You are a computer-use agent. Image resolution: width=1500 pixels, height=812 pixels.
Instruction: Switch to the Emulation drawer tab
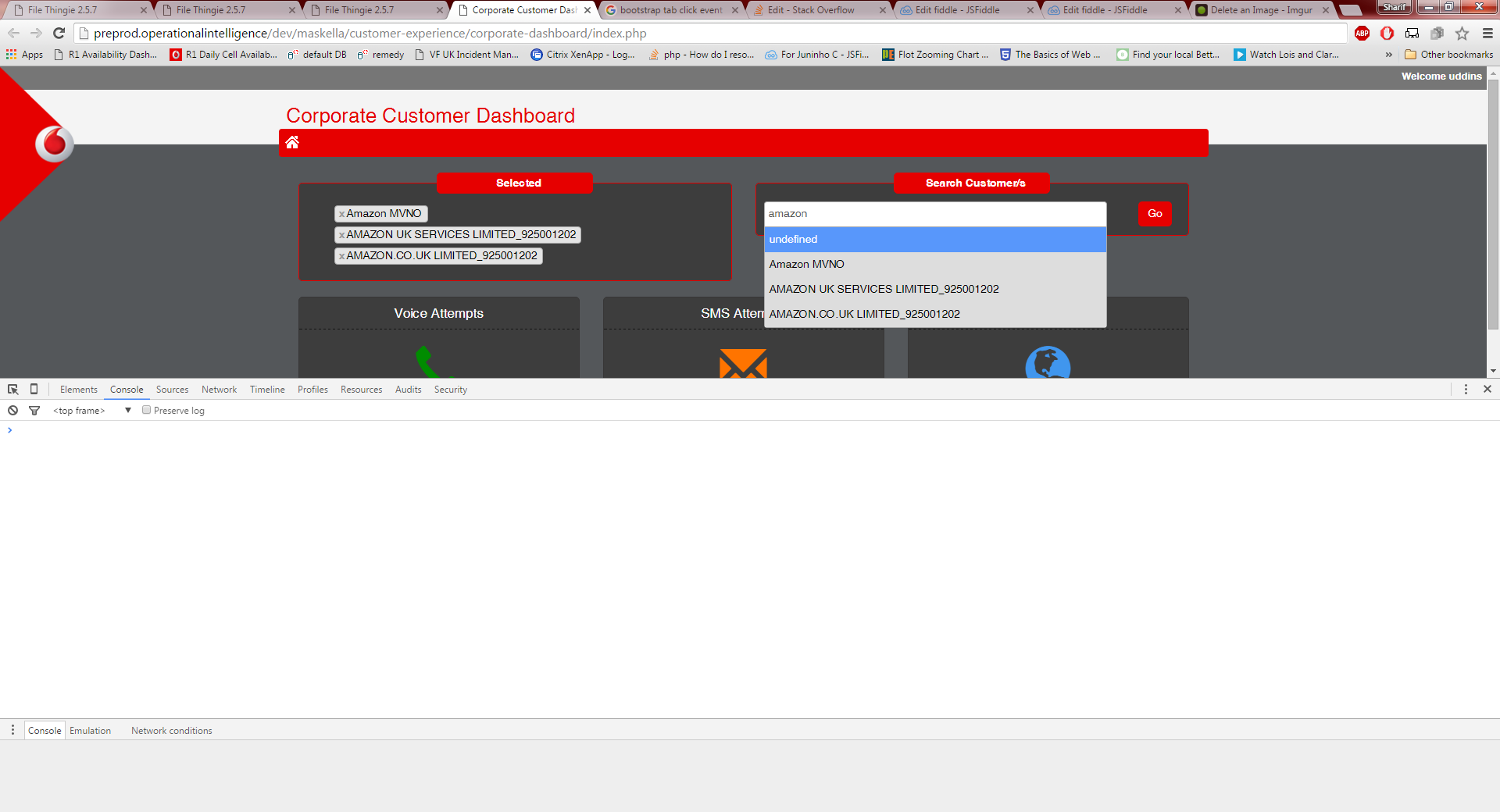coord(90,731)
